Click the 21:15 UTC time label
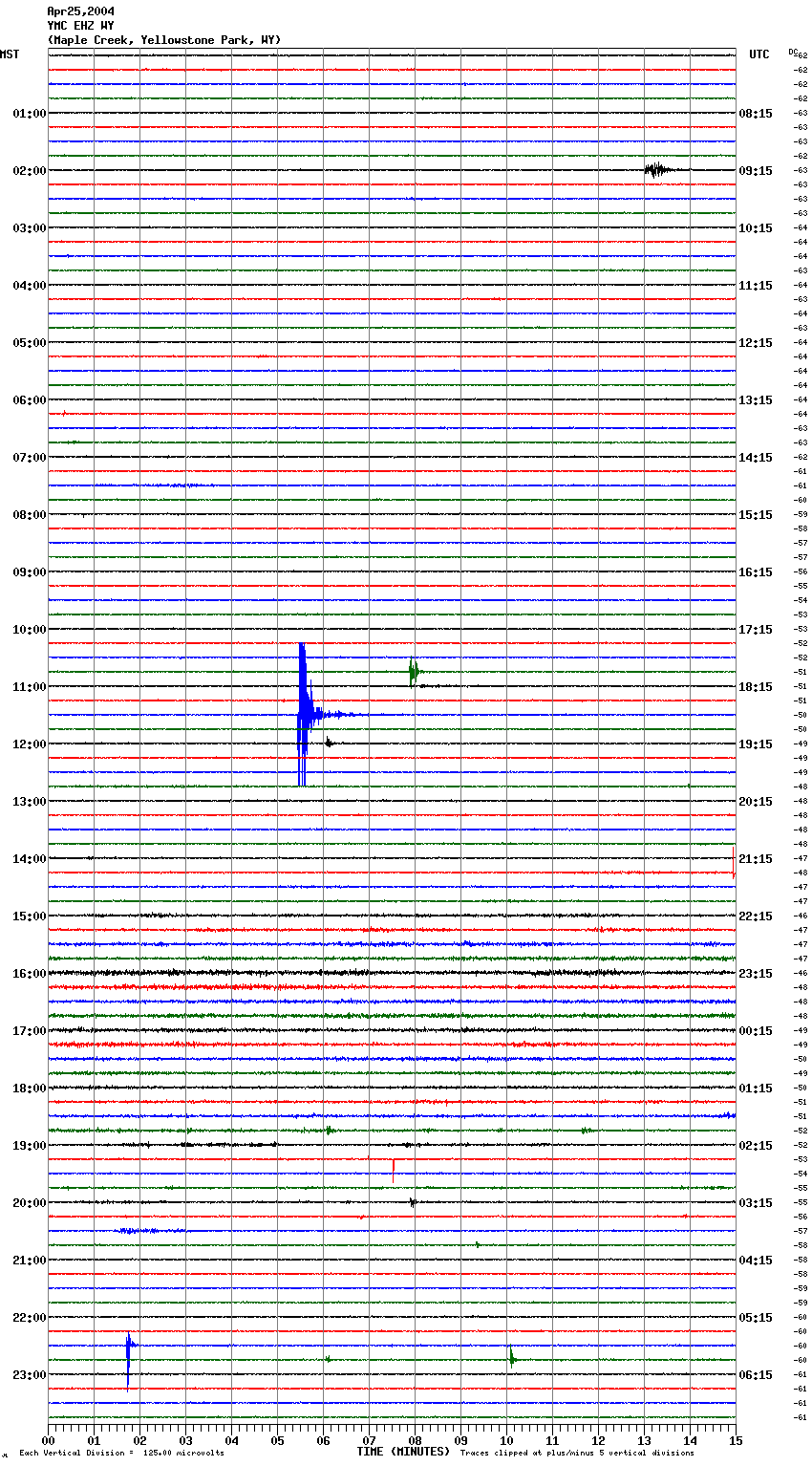Image resolution: width=812 pixels, height=1466 pixels. click(756, 859)
